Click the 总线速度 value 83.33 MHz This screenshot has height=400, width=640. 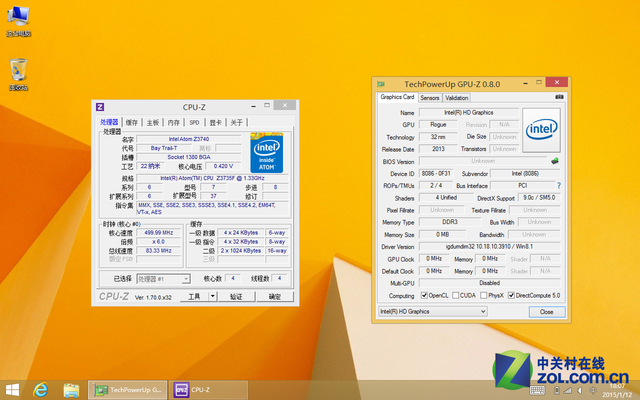(x=159, y=251)
